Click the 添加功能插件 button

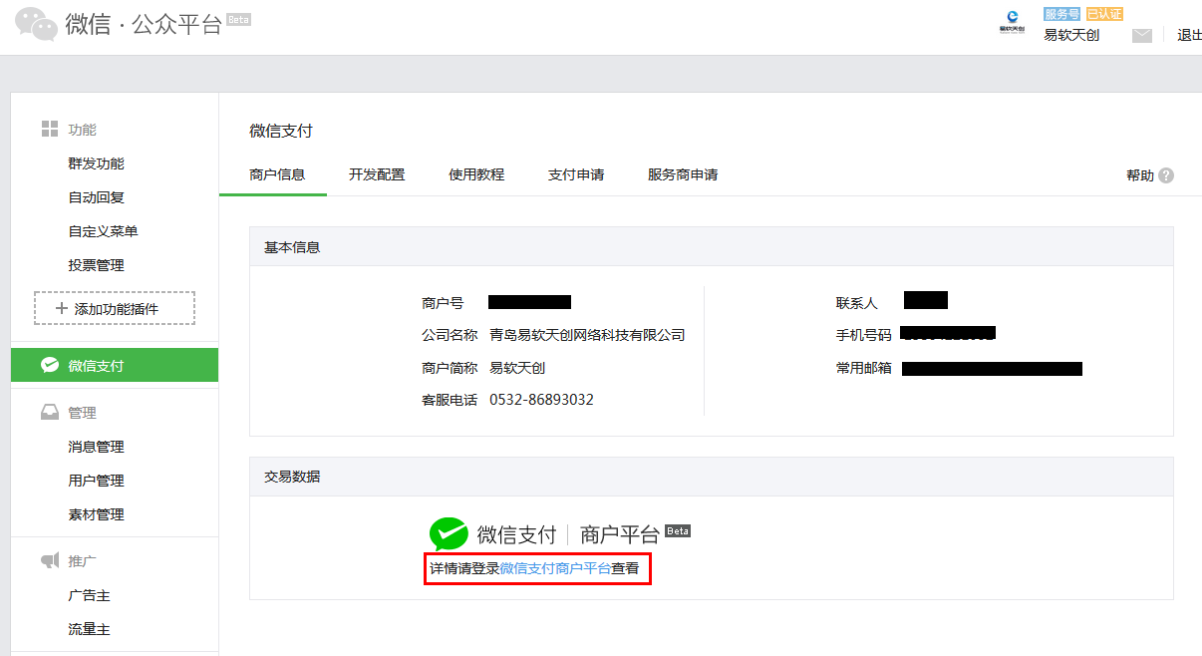point(115,308)
